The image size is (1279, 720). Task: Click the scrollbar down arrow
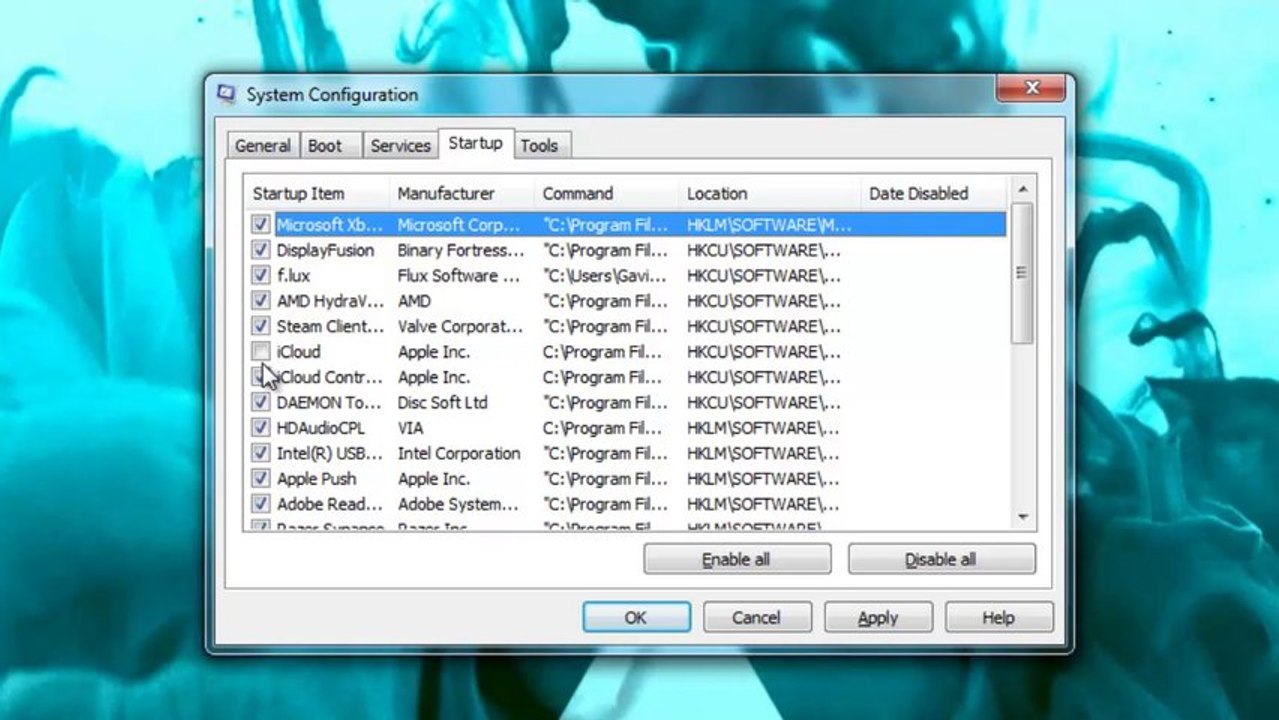click(x=1022, y=517)
